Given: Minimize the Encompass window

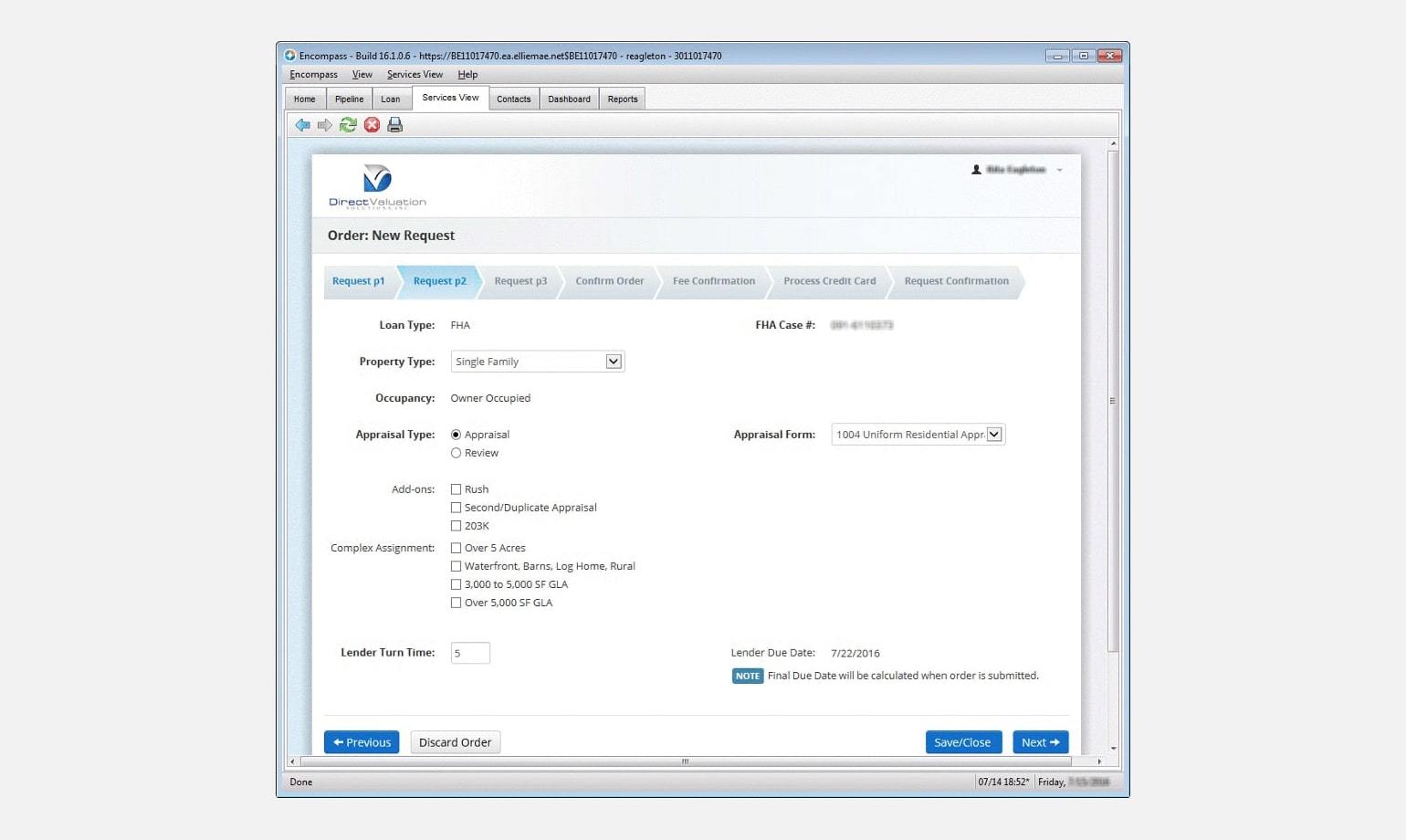Looking at the screenshot, I should (1057, 56).
